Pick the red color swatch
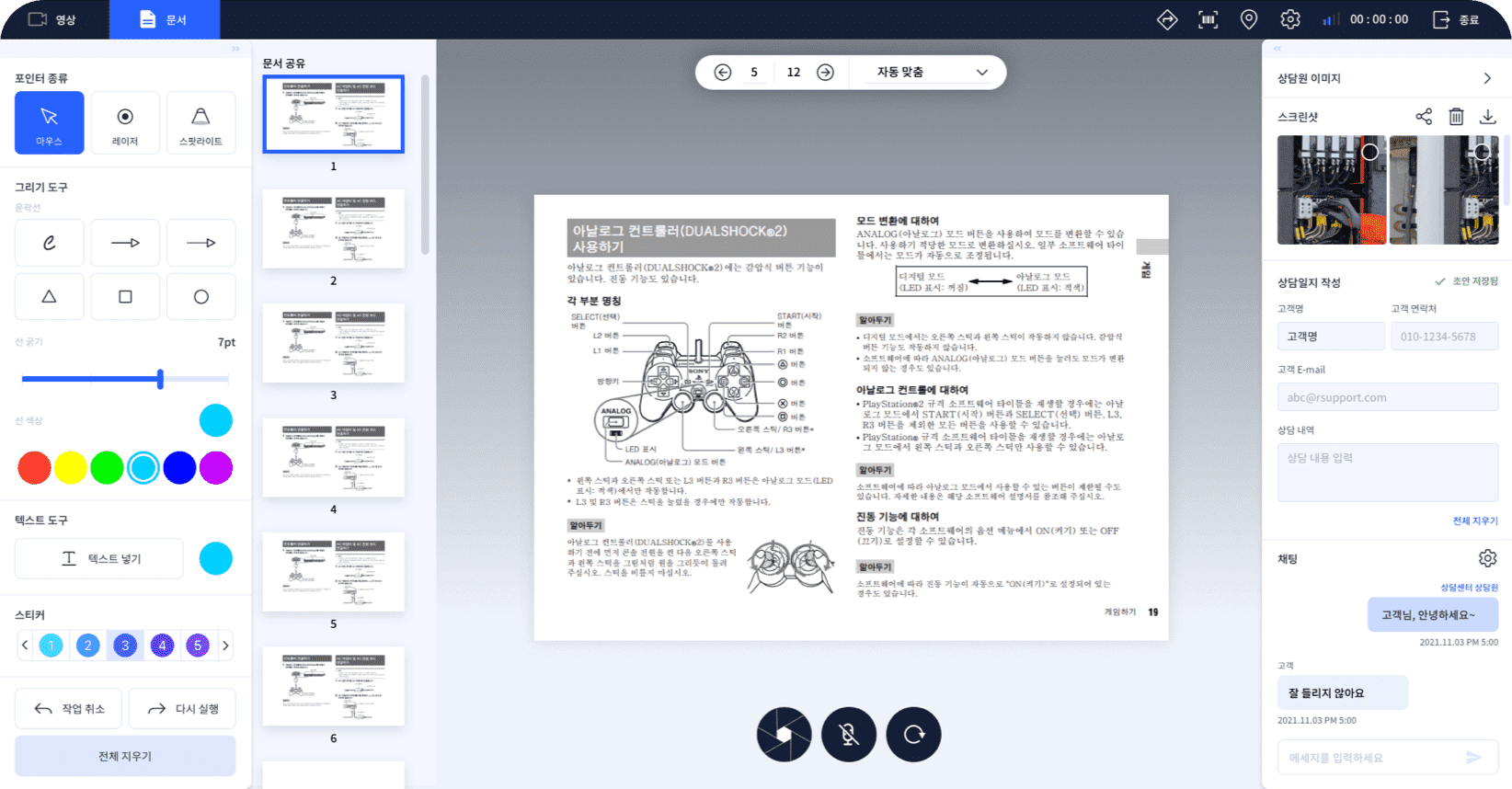Screen dimensions: 1512x789 (35, 467)
